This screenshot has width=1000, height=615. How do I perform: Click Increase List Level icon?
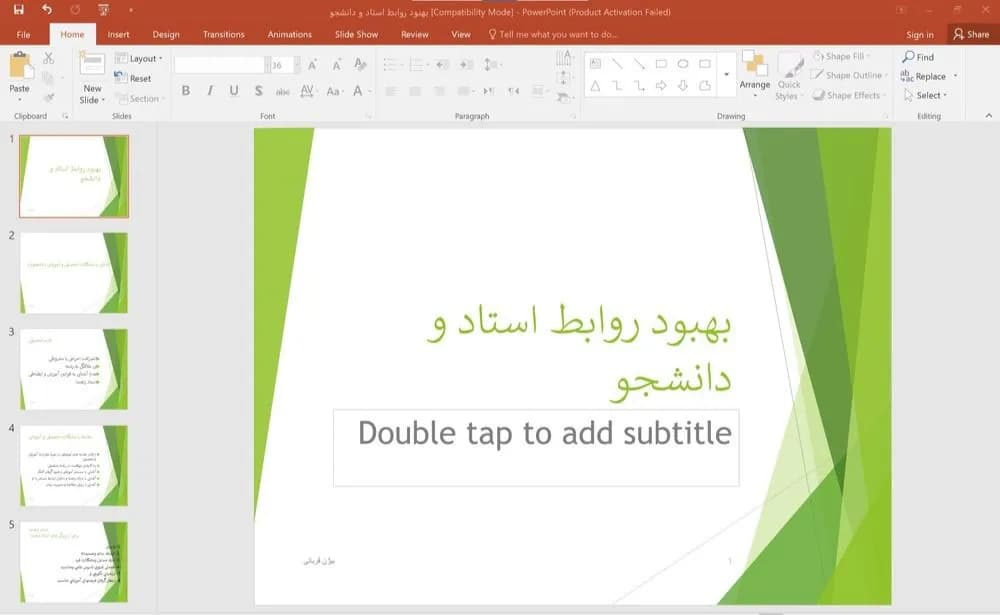coord(467,64)
